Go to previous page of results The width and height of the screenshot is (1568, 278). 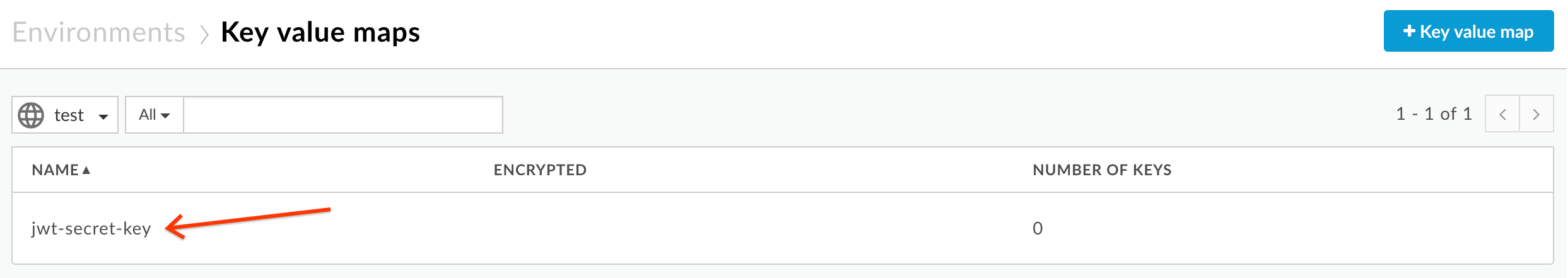click(x=1502, y=114)
